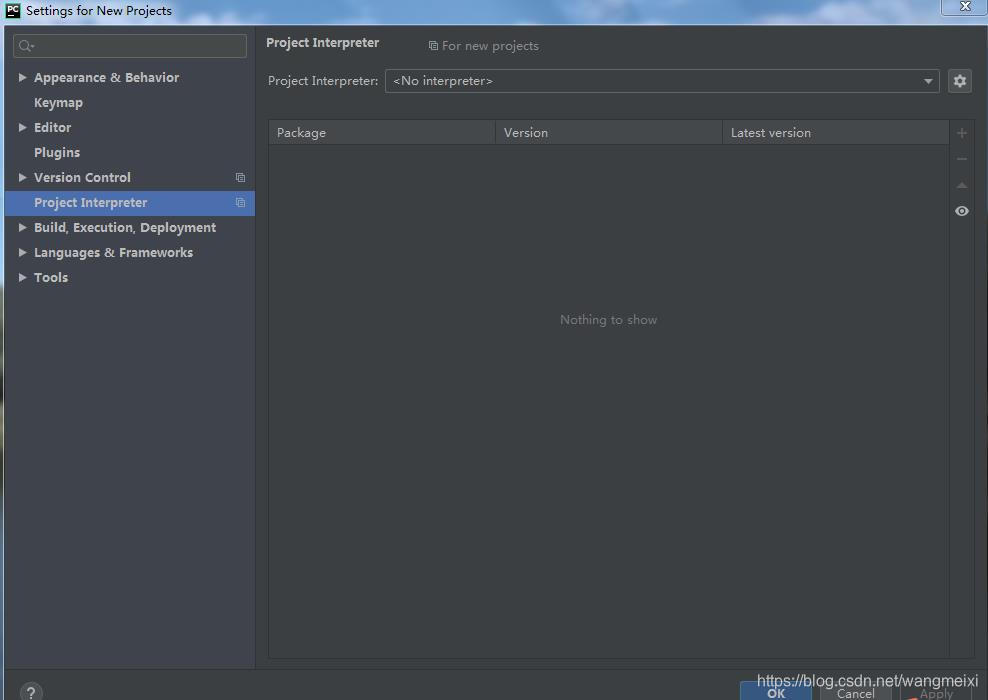This screenshot has height=700, width=988.
Task: Select Keymap in settings tree
Action: 58,103
